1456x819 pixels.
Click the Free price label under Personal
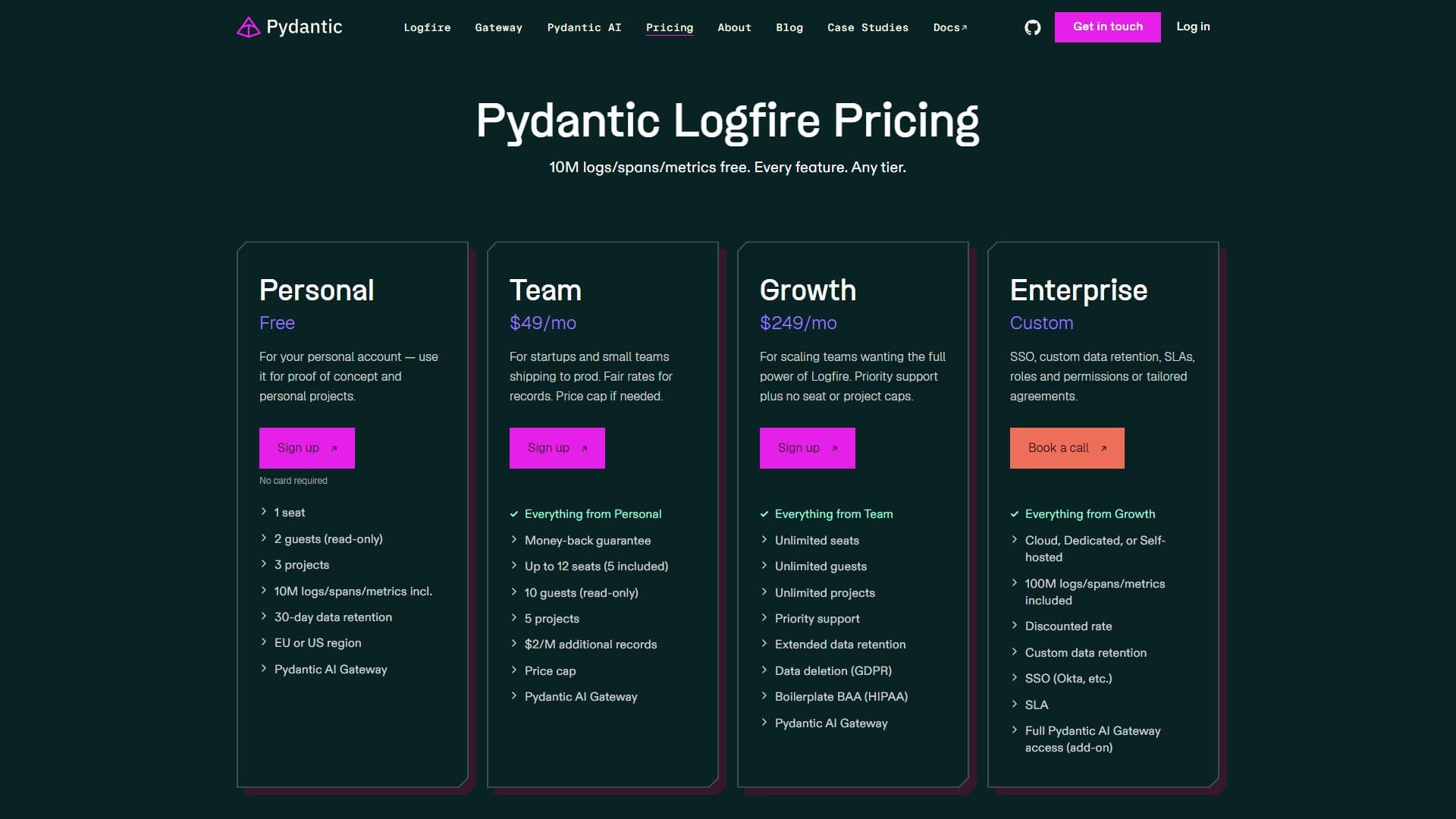tap(277, 323)
